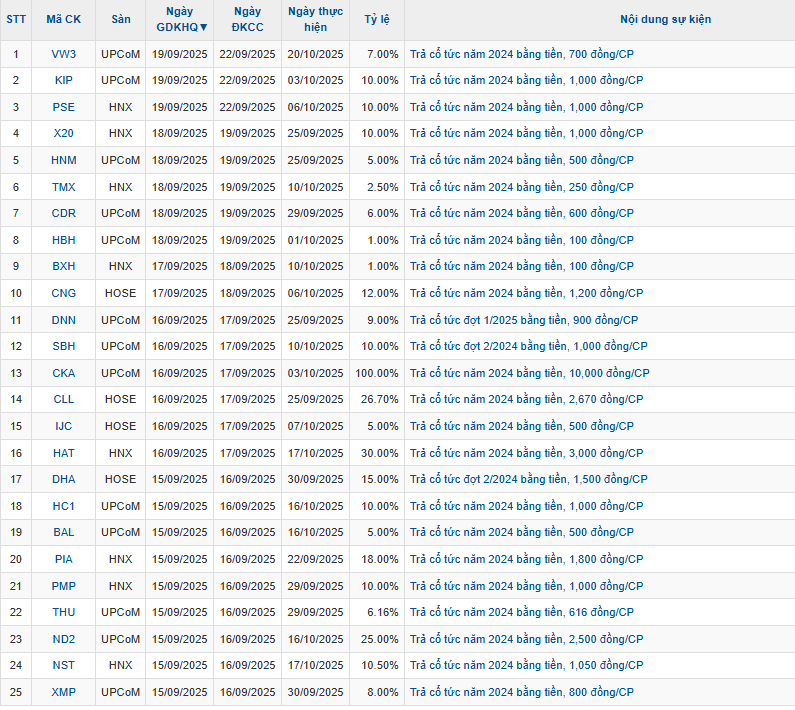Open CKA stock code link
This screenshot has height=710, width=795.
[x=64, y=373]
